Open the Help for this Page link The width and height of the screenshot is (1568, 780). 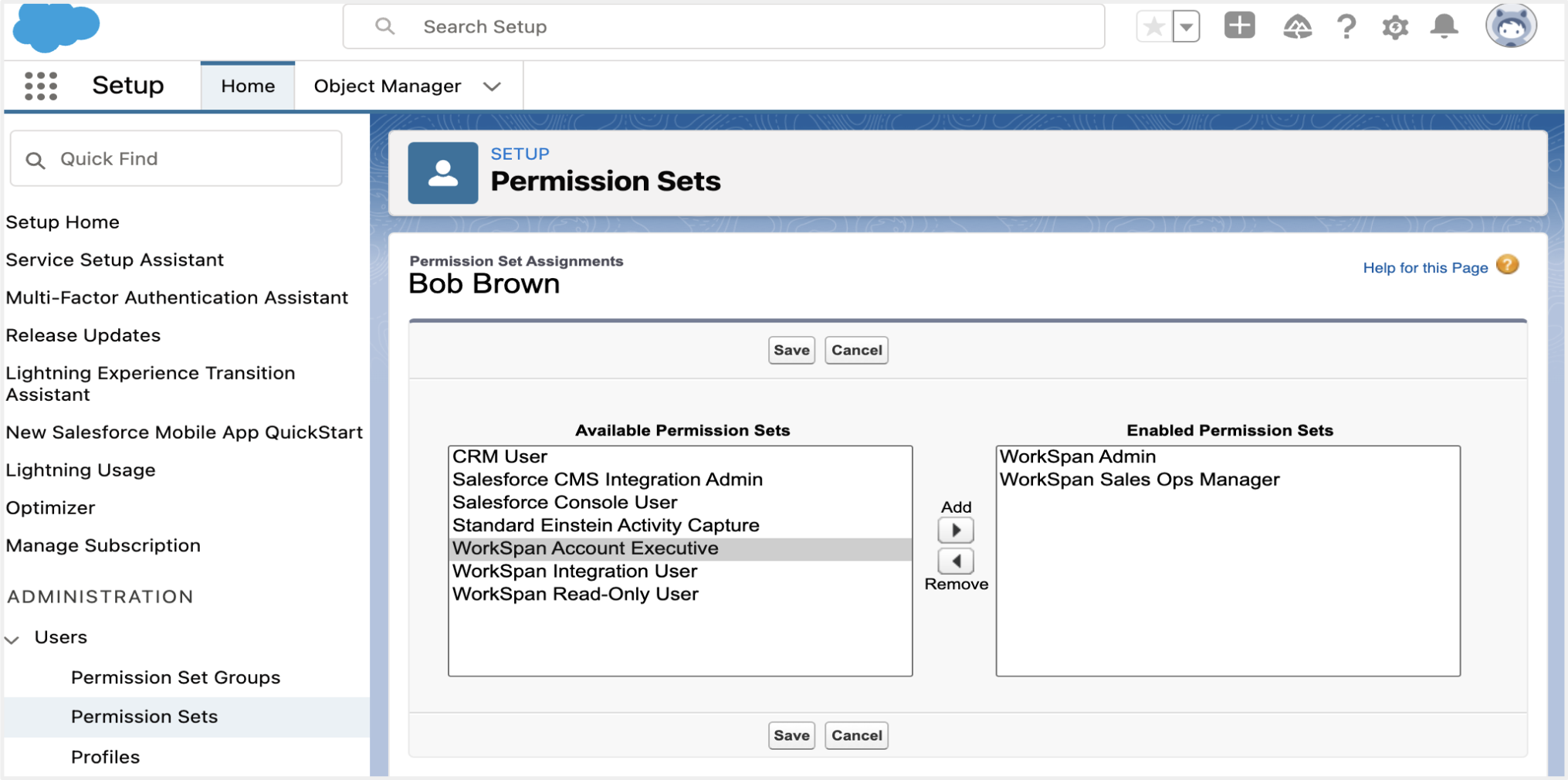[x=1425, y=268]
